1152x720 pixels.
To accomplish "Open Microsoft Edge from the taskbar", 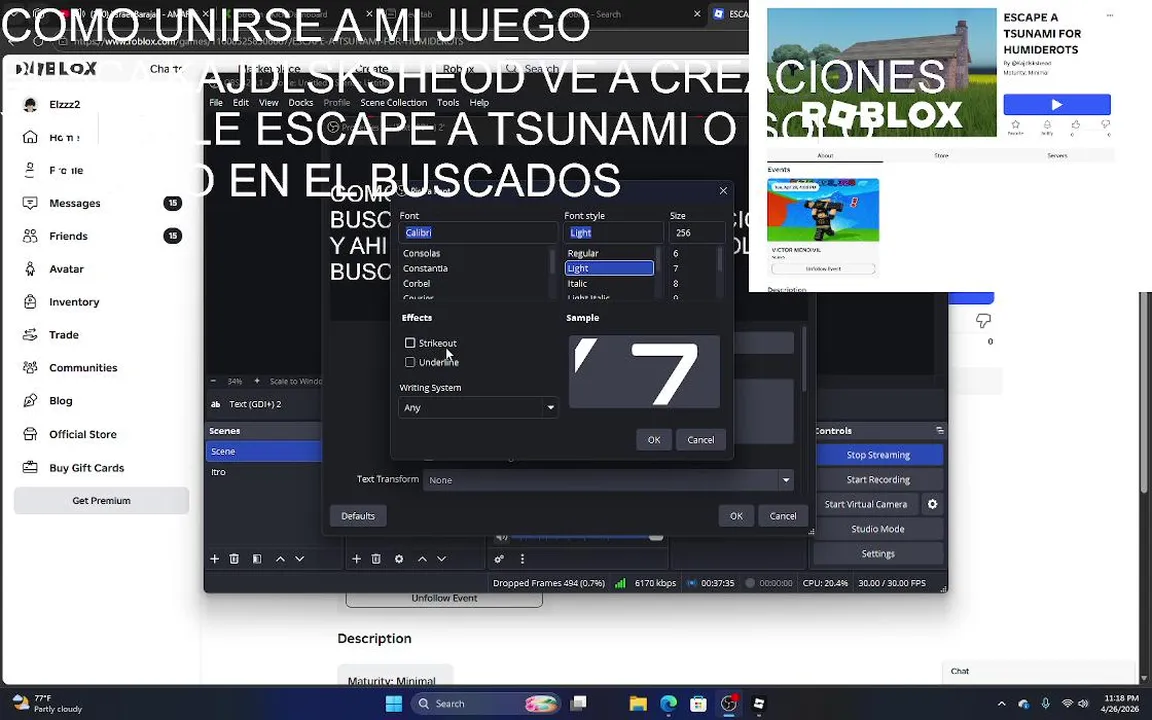I will point(668,704).
